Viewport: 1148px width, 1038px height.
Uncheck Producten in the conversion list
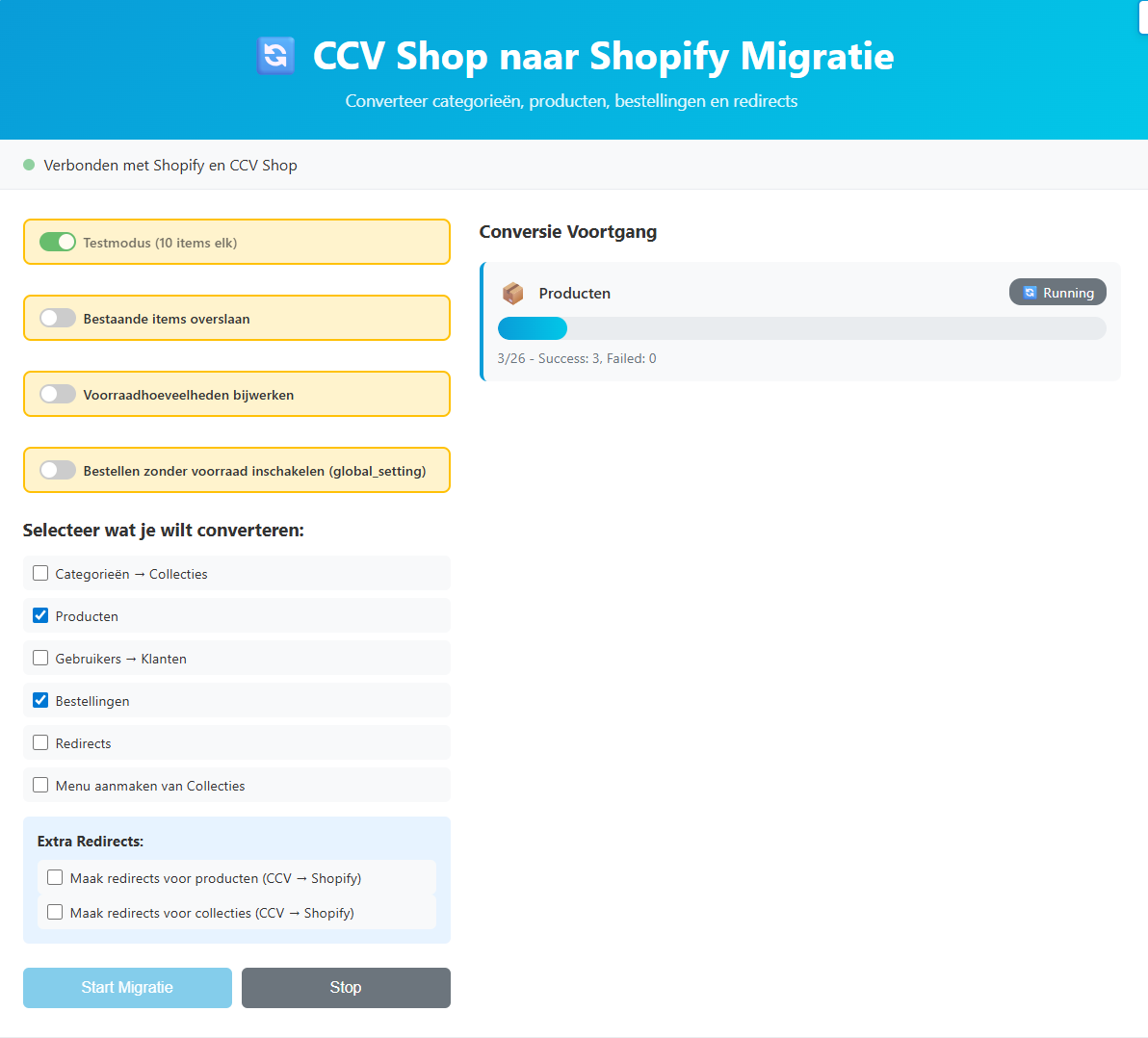pos(40,615)
